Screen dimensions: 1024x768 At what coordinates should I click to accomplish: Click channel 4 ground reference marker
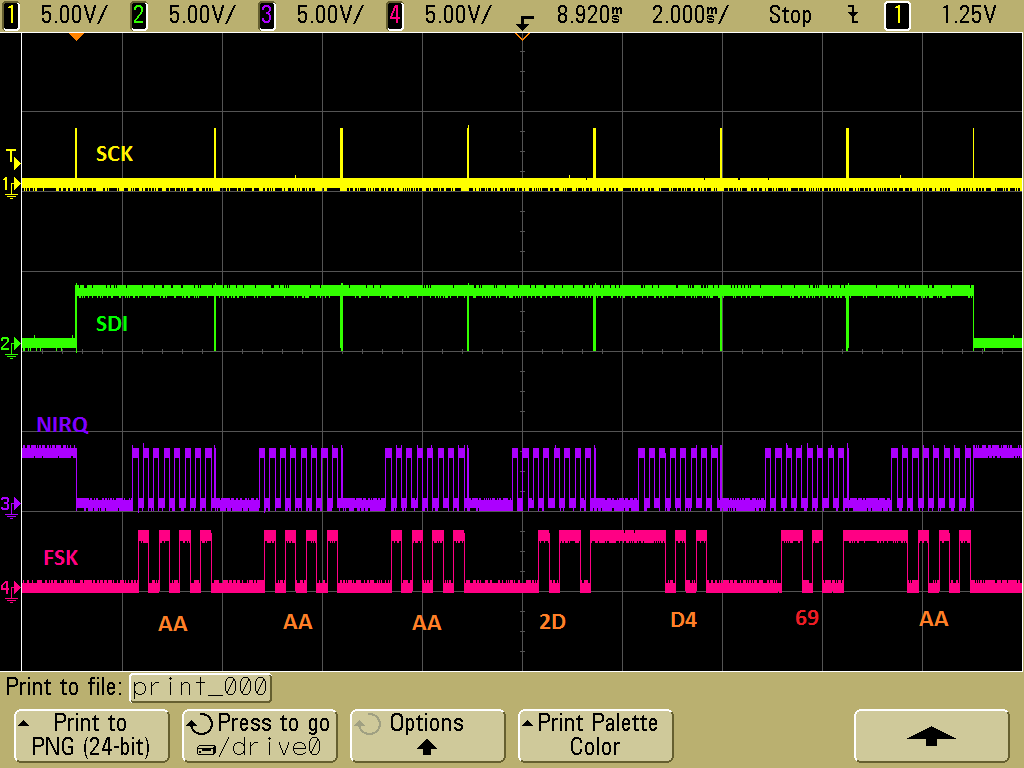(10, 590)
